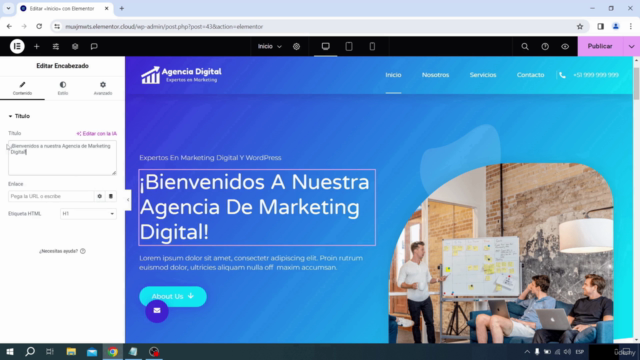Click the Expertos En Marketing Digital subtitle

(210, 158)
